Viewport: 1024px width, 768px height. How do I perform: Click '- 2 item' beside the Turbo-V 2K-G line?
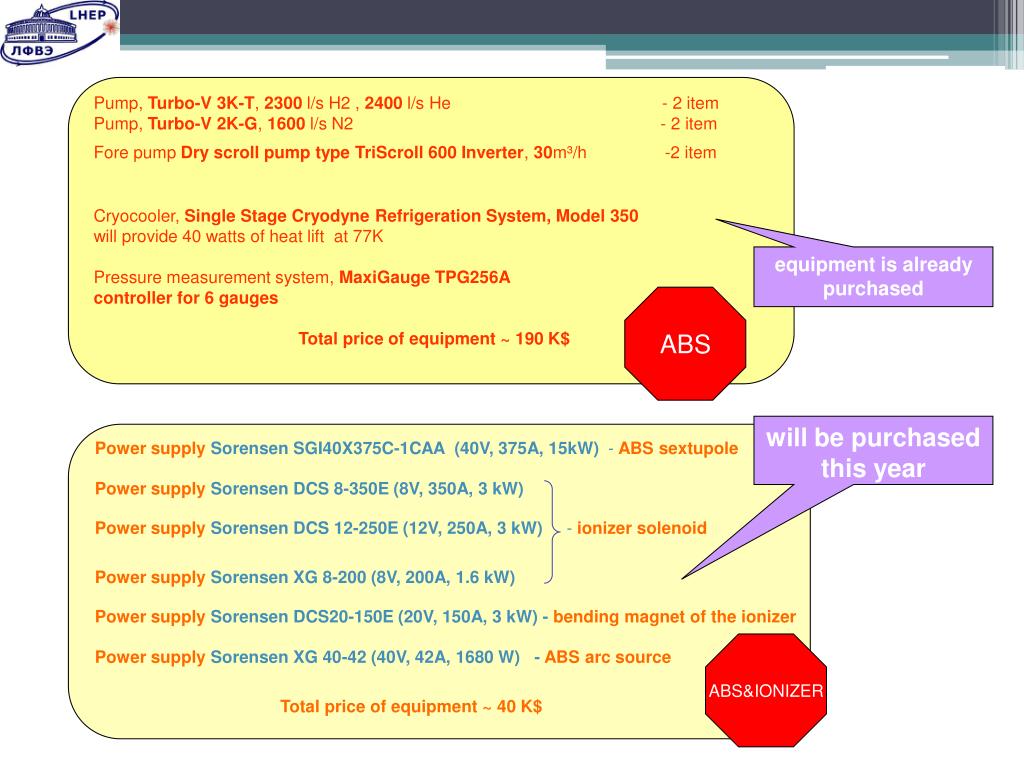688,124
